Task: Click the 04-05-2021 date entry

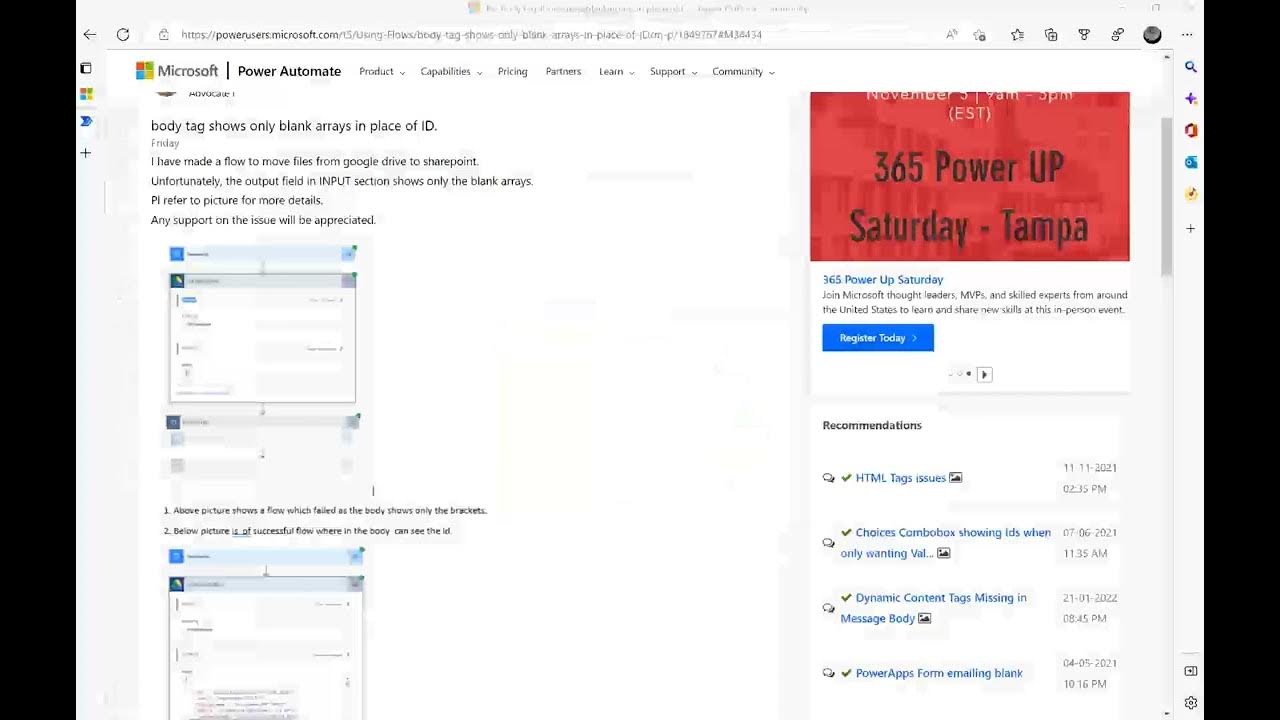Action: tap(1090, 663)
